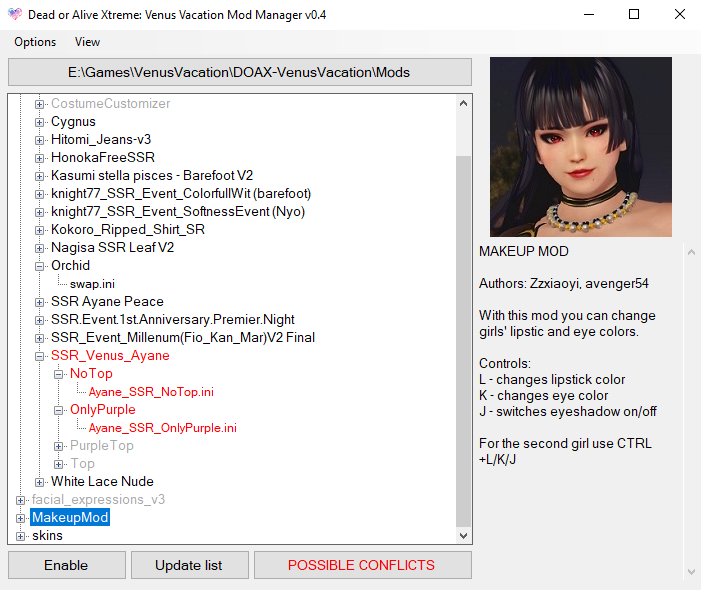Expand knight77 SoftnessEvent Nyo node
701x590 pixels.
(39, 212)
